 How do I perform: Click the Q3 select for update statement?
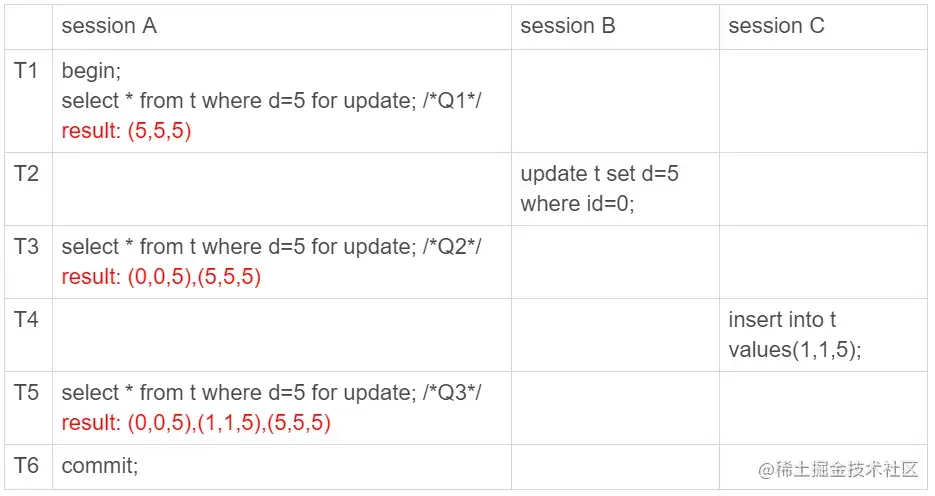click(271, 392)
